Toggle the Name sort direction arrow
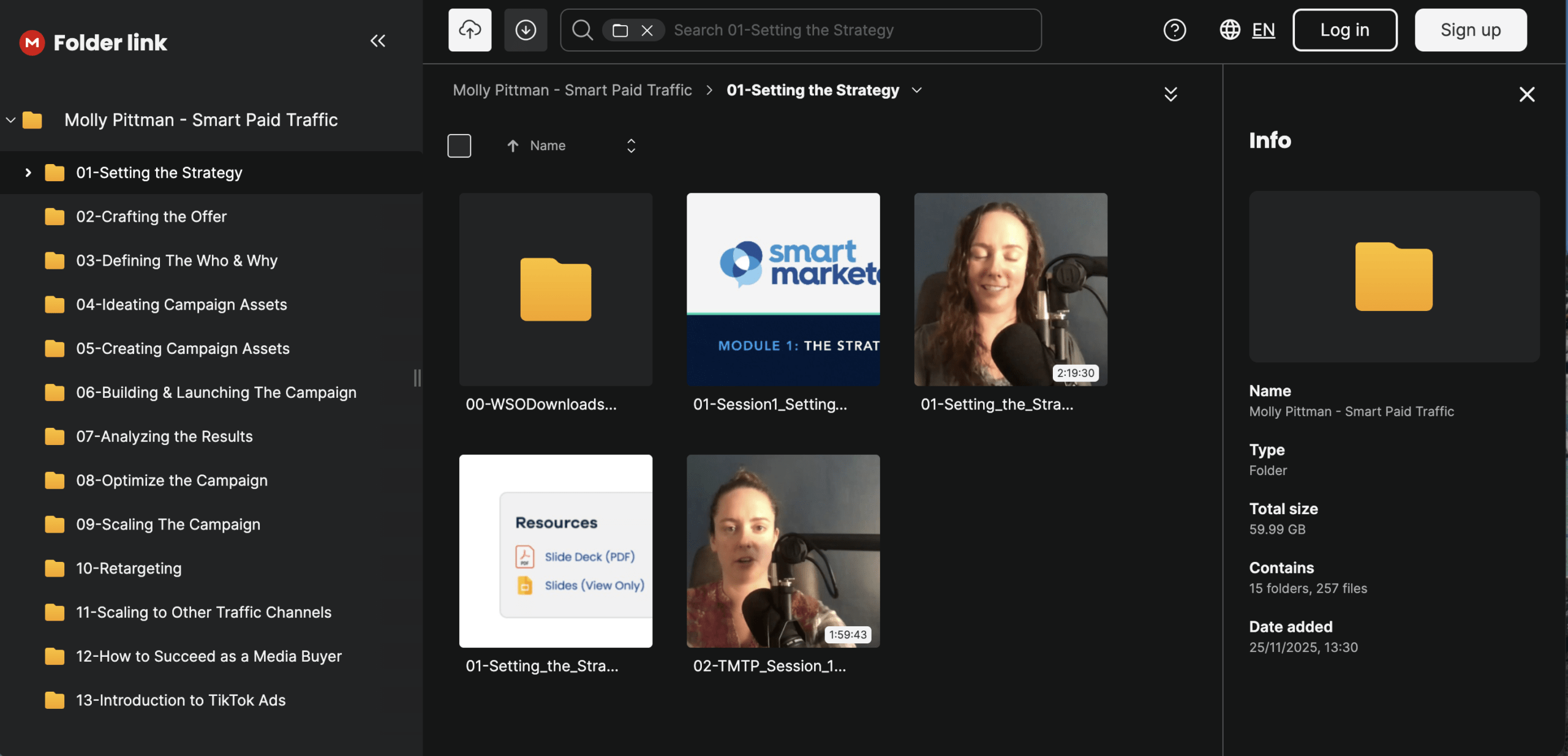 tap(513, 146)
